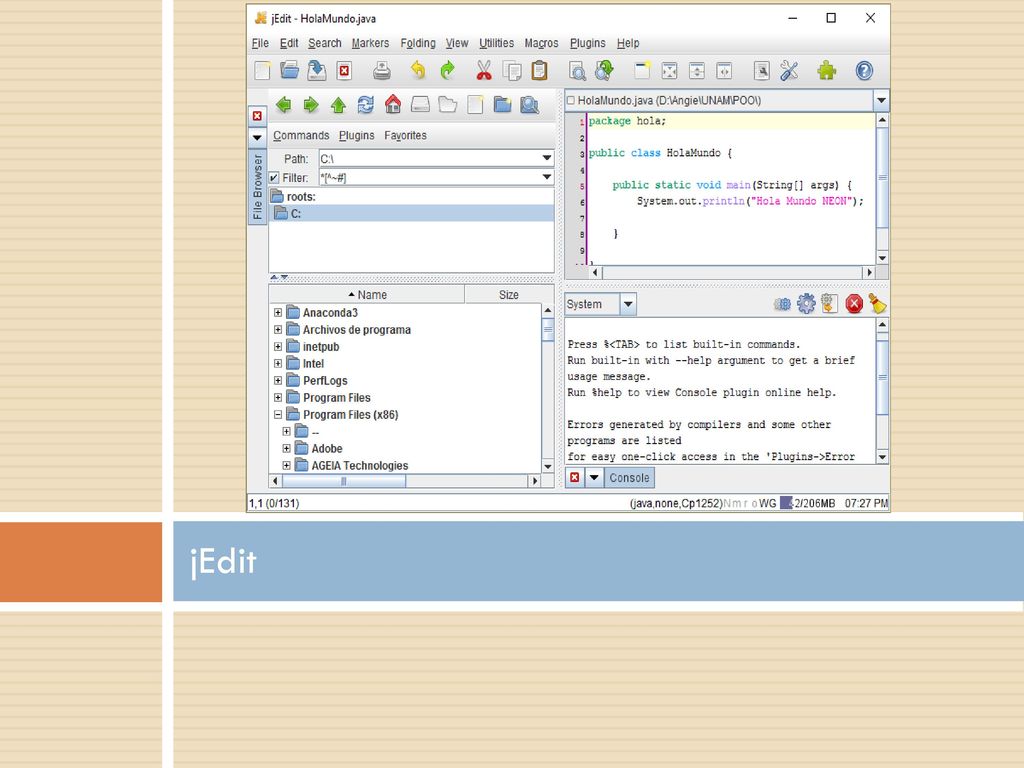Image resolution: width=1024 pixels, height=768 pixels.
Task: Open the System shell dropdown
Action: pyautogui.click(x=628, y=304)
